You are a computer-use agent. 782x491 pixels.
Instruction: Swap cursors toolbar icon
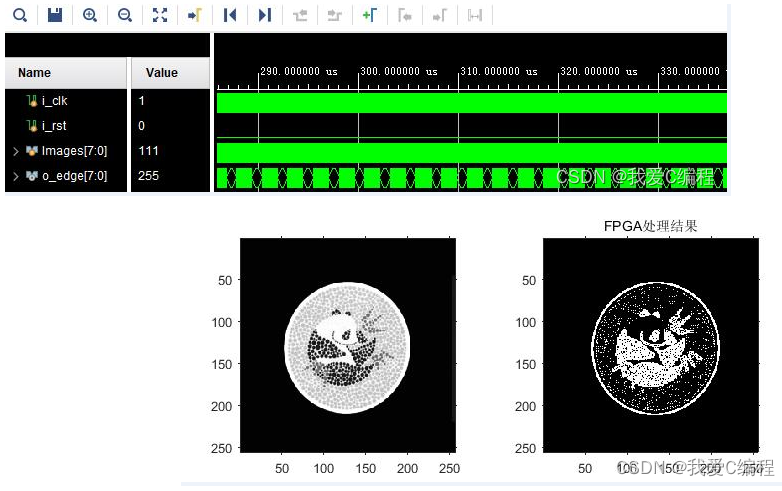[x=475, y=15]
